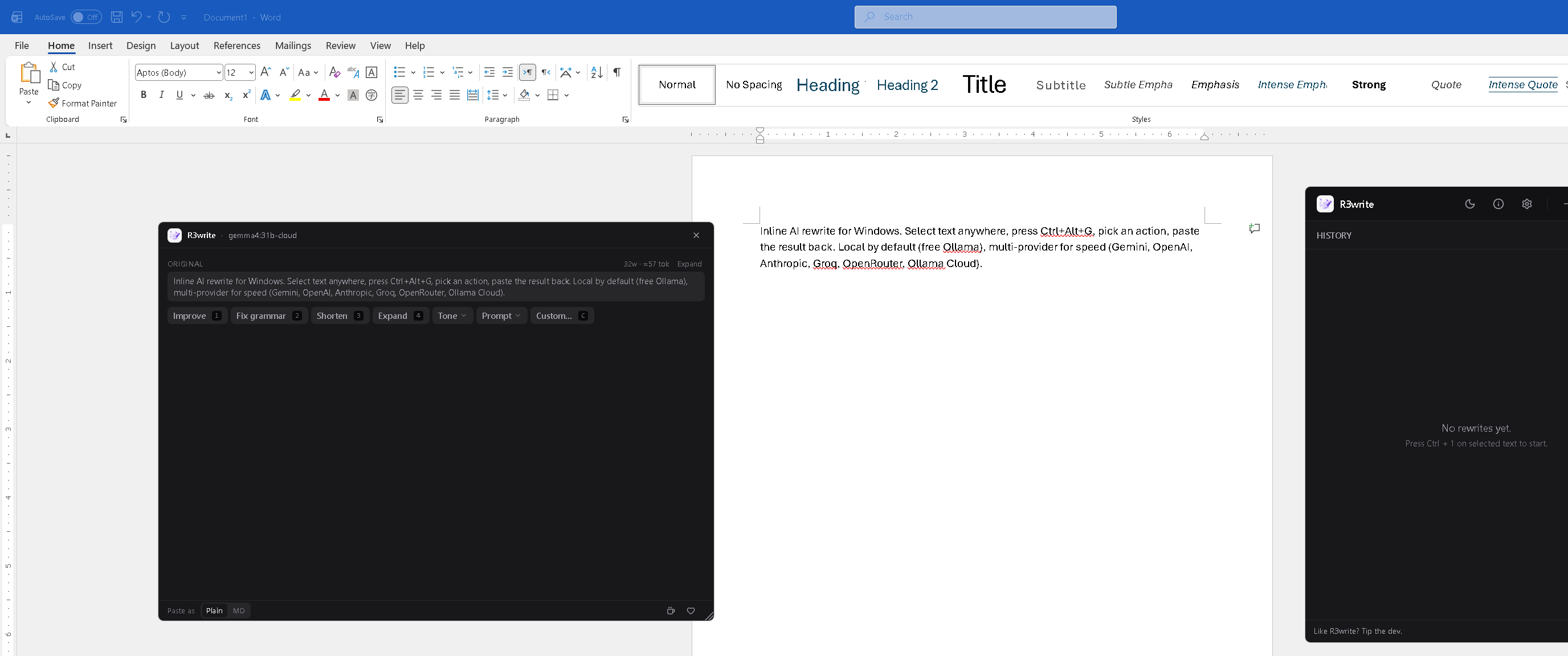Click the yellow text highlight color swatch

point(295,95)
